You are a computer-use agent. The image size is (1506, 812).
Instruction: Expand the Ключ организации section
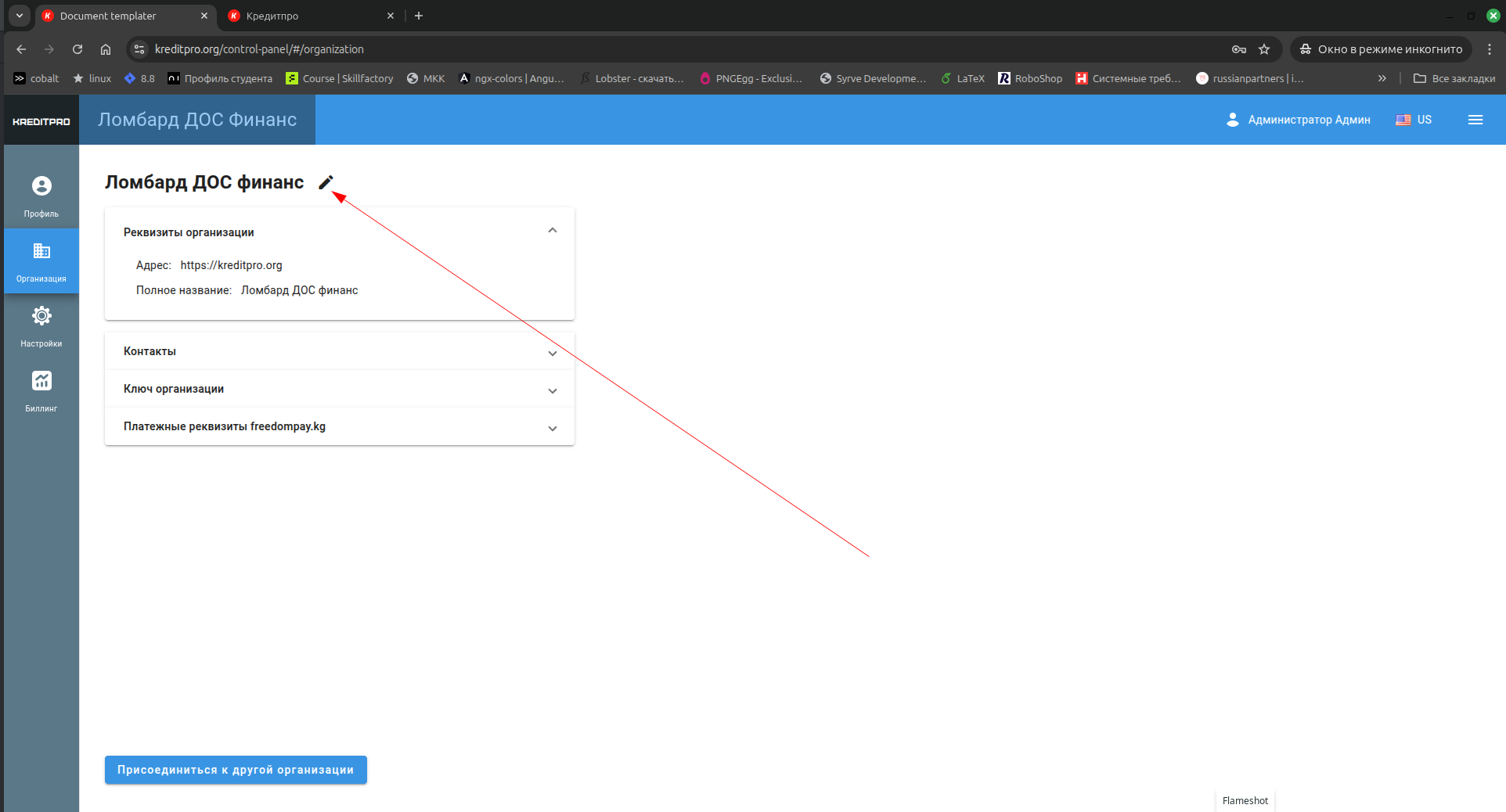coord(552,390)
